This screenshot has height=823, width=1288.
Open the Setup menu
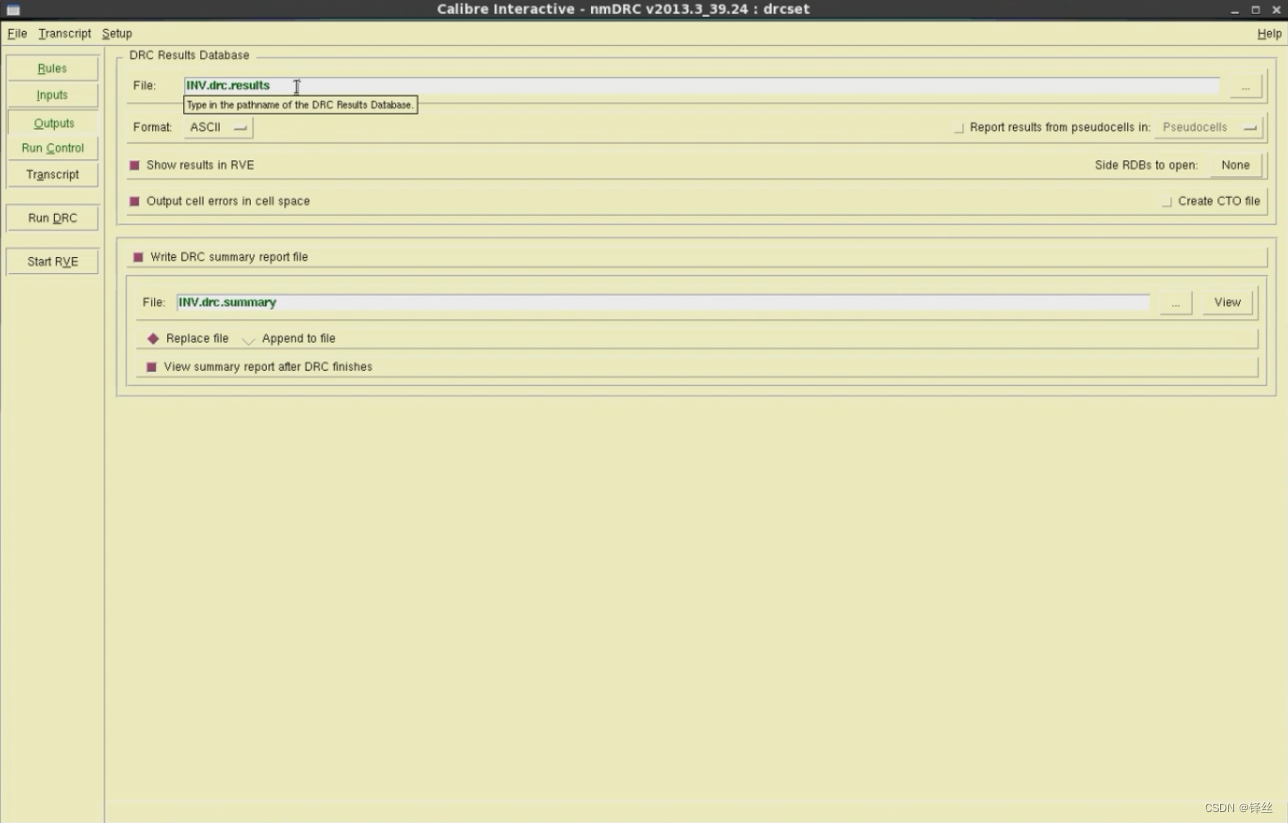coord(117,33)
